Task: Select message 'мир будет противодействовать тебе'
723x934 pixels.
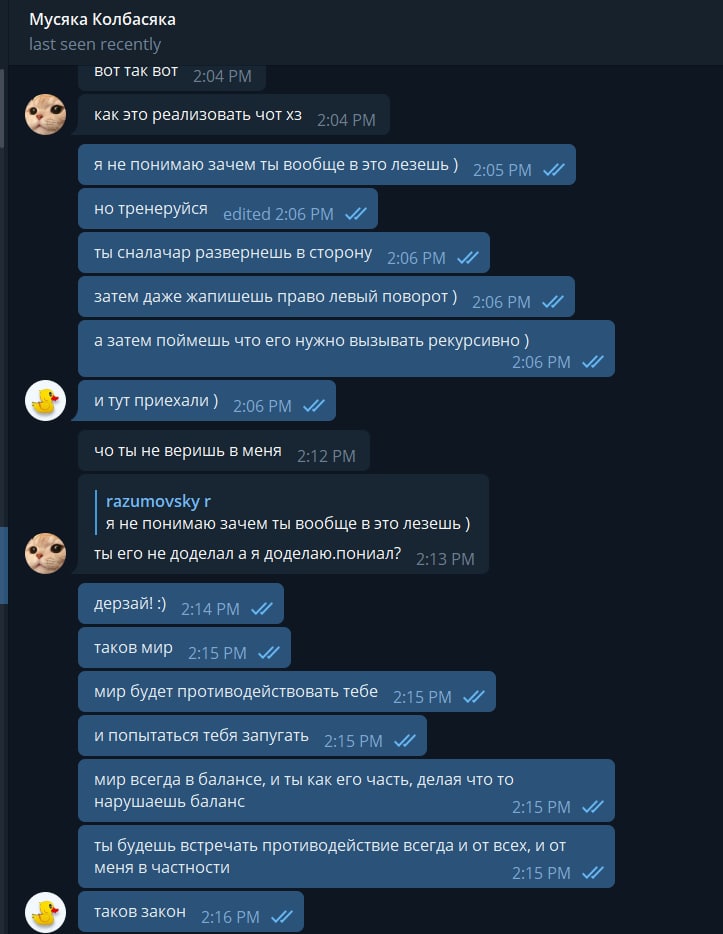Action: (286, 692)
